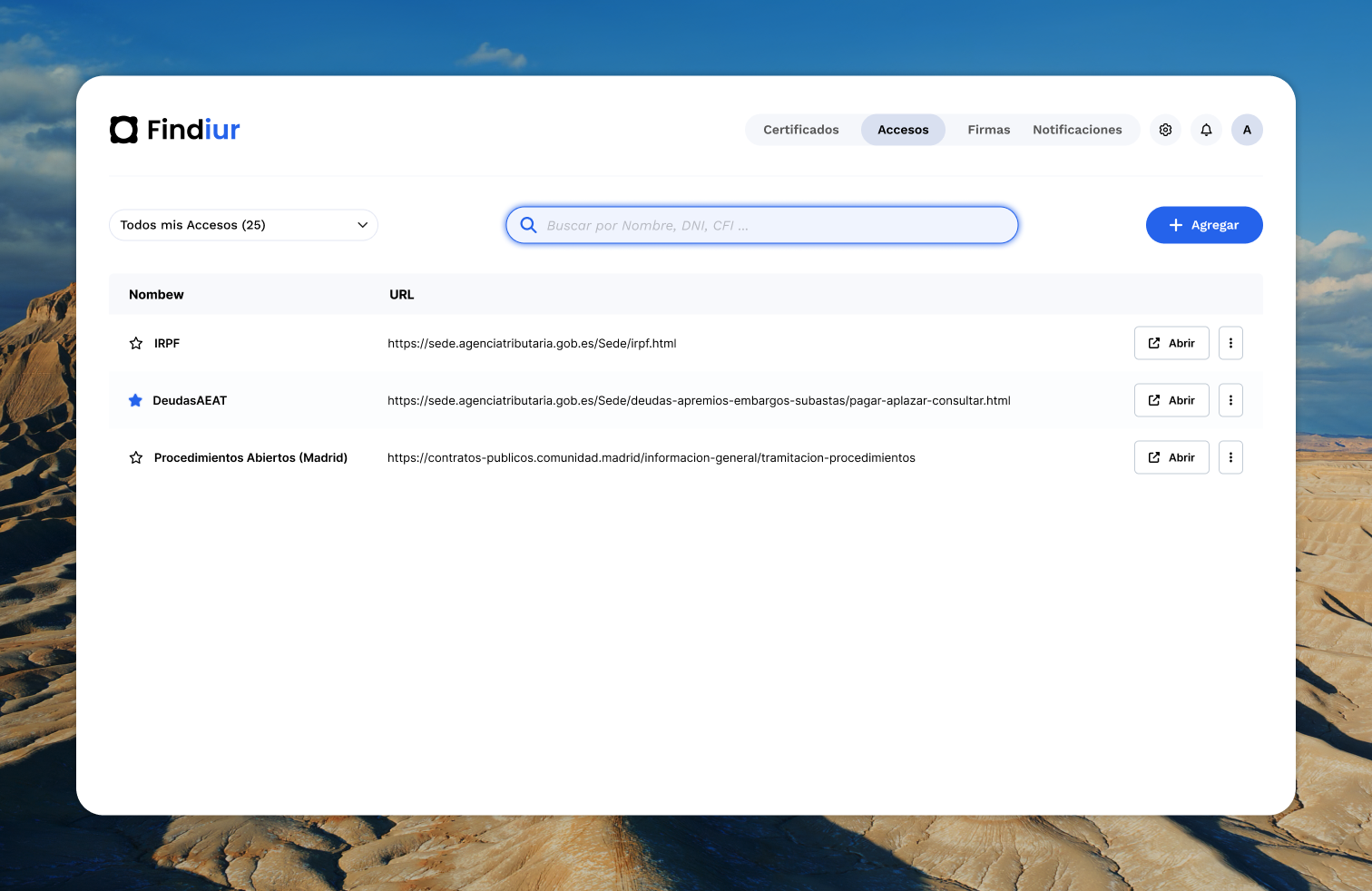Click Abrir for Procedimientos Abiertos (Madrid)
Image resolution: width=1372 pixels, height=891 pixels.
[x=1171, y=457]
